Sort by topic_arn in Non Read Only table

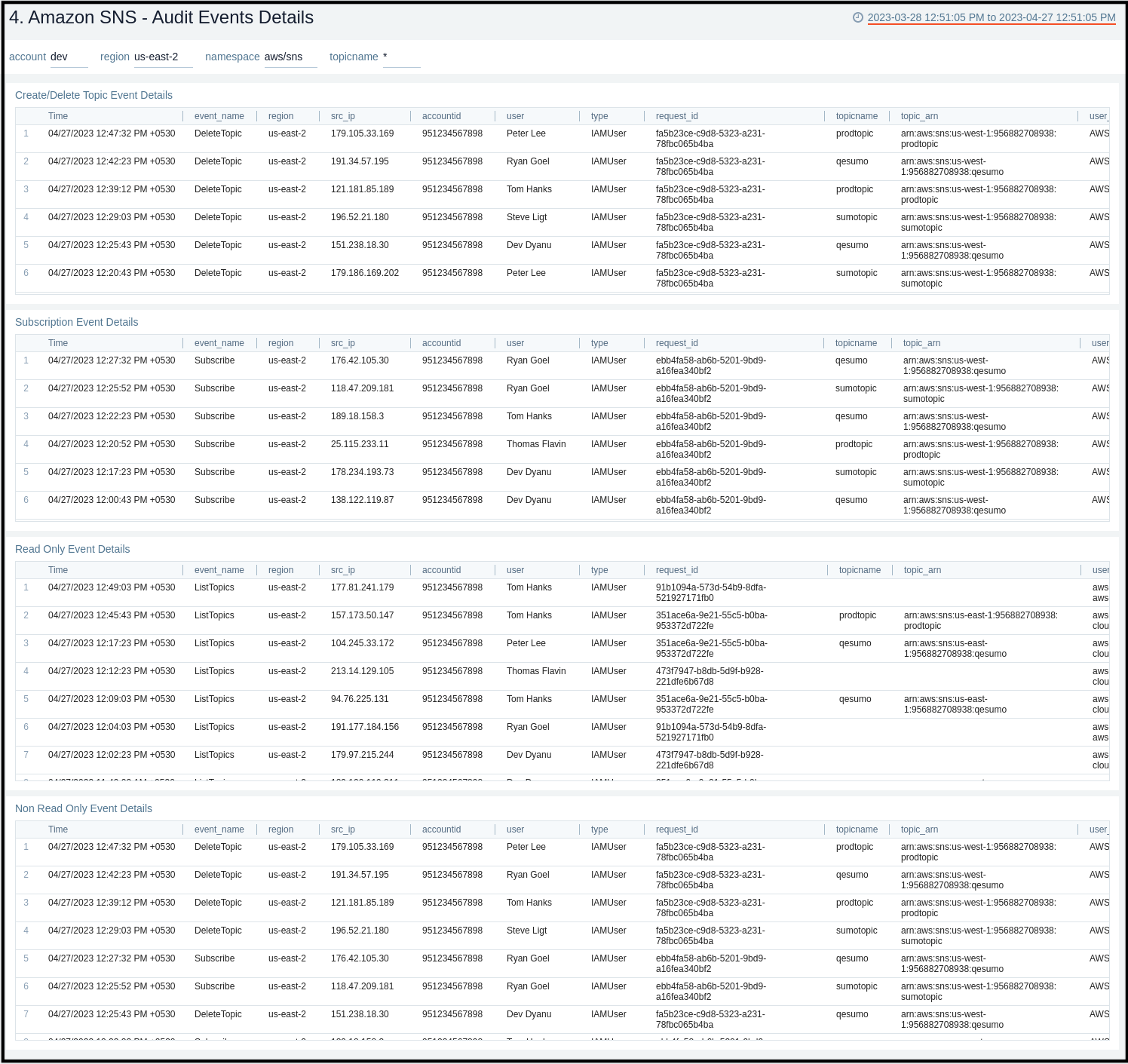919,829
